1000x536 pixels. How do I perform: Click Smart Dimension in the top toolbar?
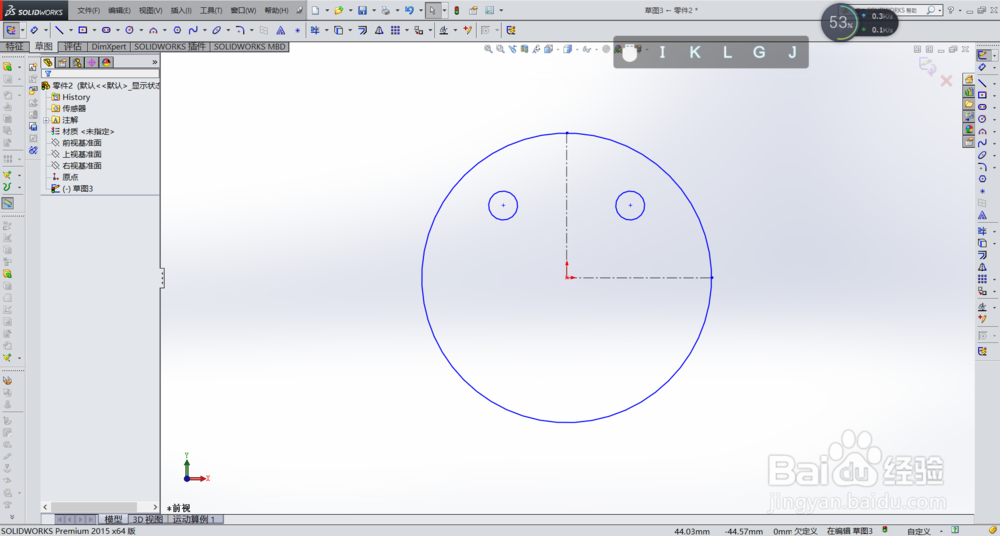34,30
